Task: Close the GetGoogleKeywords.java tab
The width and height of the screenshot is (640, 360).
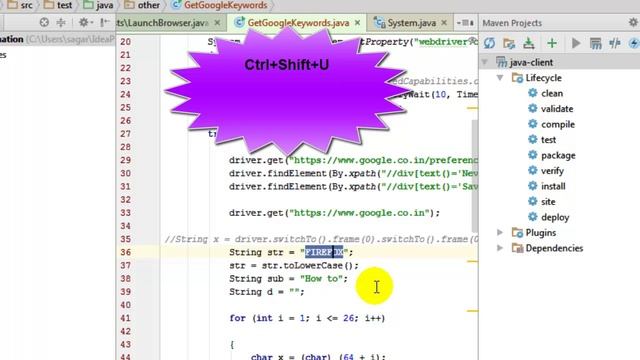Action: (x=358, y=23)
